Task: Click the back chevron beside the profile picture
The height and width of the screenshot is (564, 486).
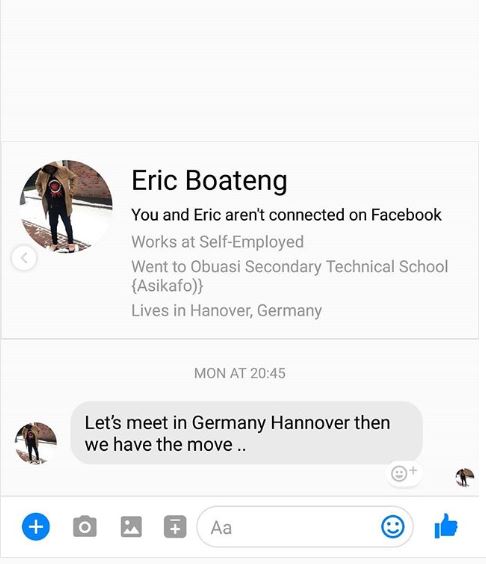Action: point(24,258)
